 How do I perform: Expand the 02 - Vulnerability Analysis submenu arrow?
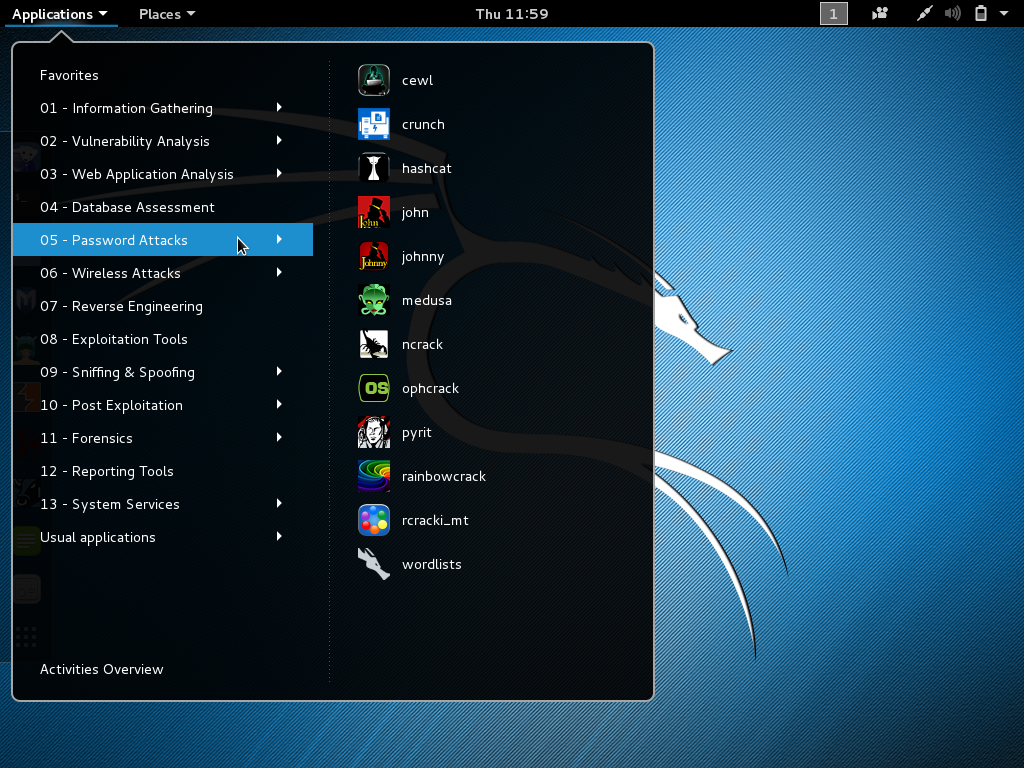coord(279,140)
